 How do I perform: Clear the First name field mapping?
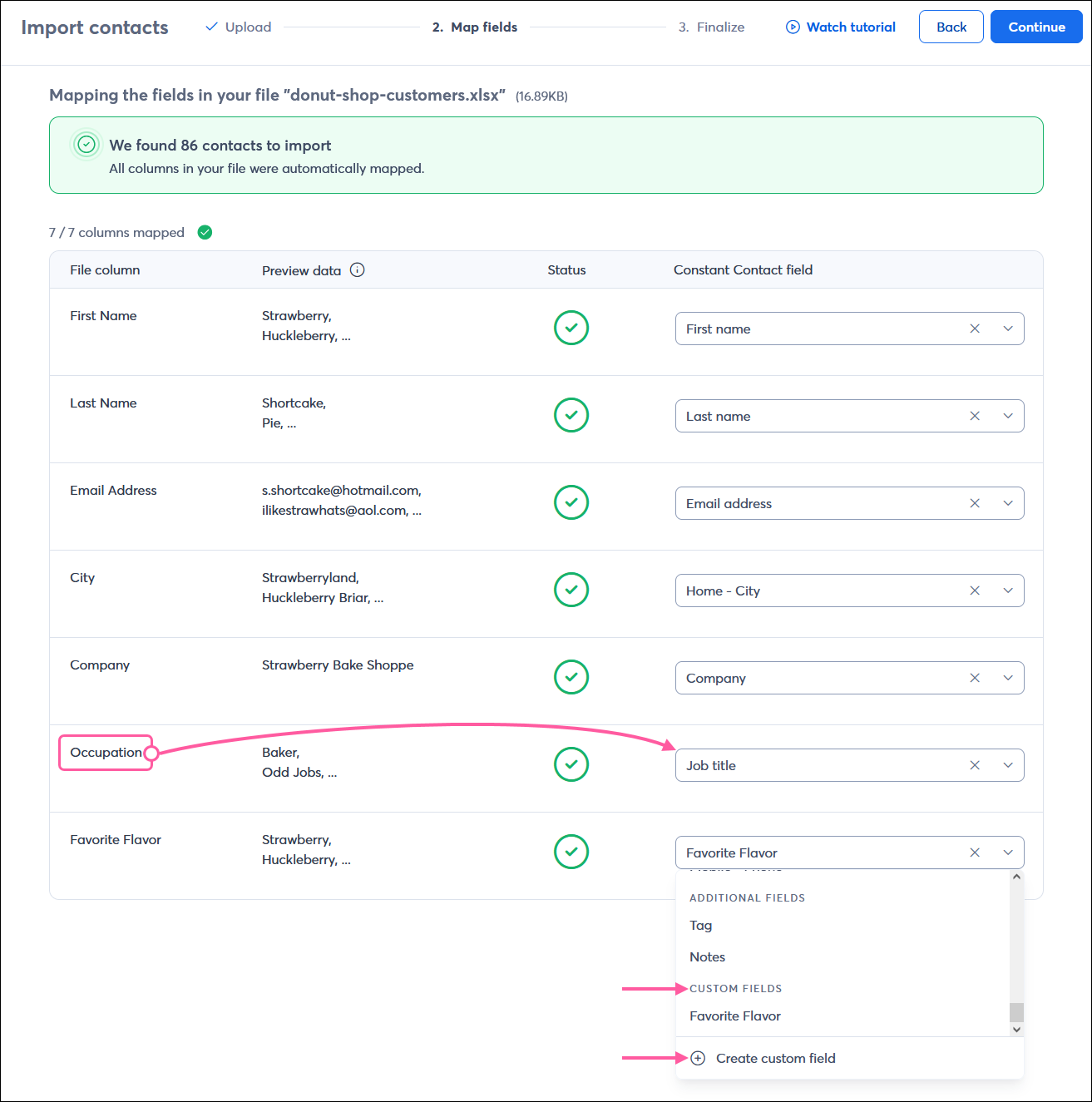pyautogui.click(x=975, y=329)
